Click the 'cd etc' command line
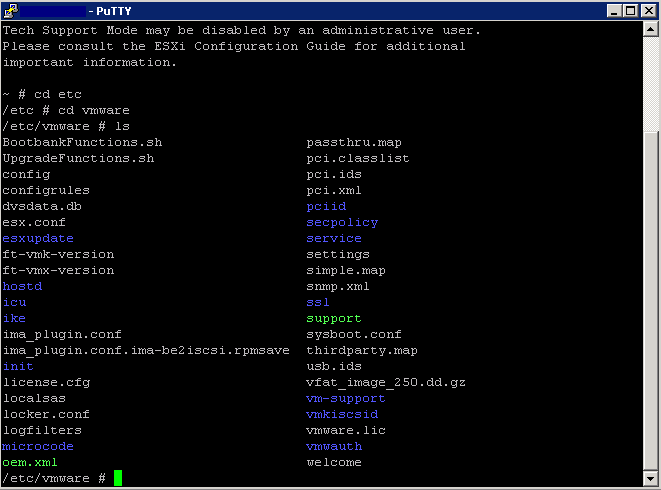 click(42, 94)
